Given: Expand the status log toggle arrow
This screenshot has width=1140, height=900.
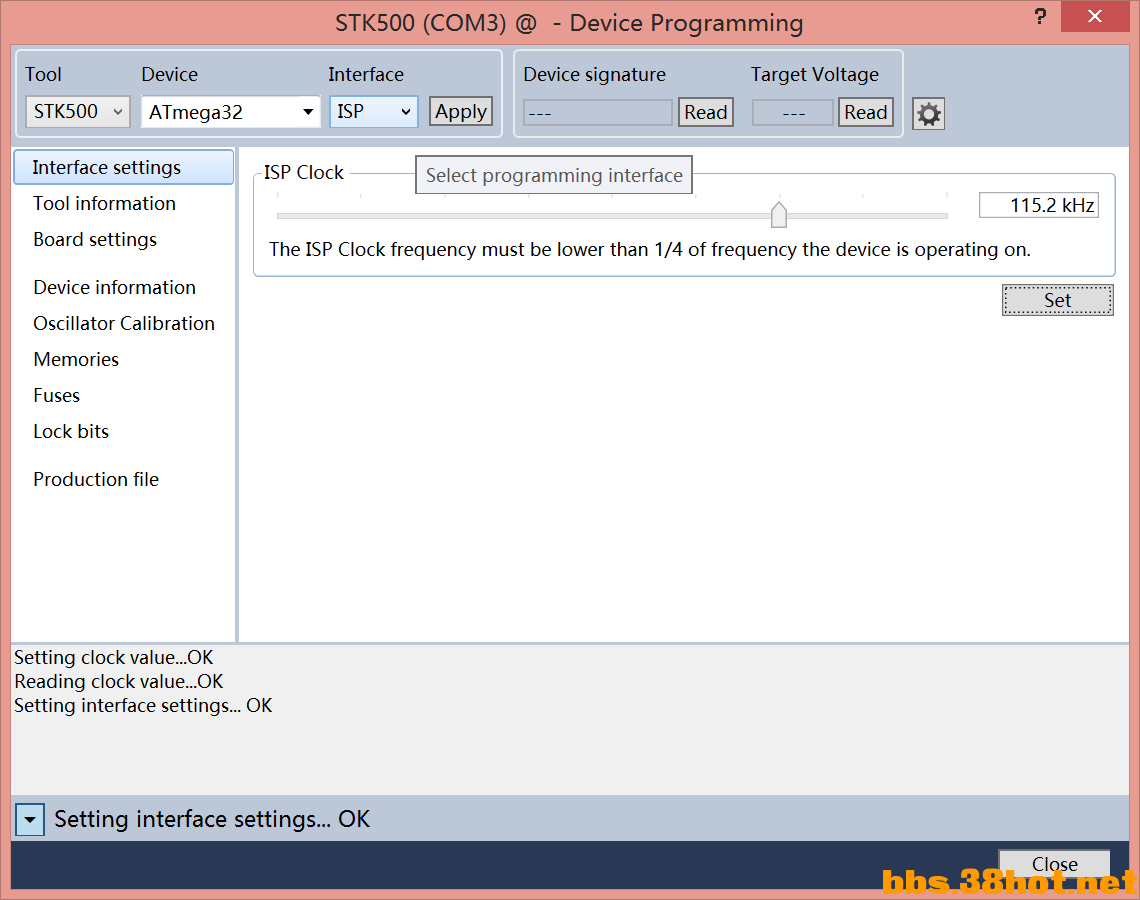Looking at the screenshot, I should [30, 819].
